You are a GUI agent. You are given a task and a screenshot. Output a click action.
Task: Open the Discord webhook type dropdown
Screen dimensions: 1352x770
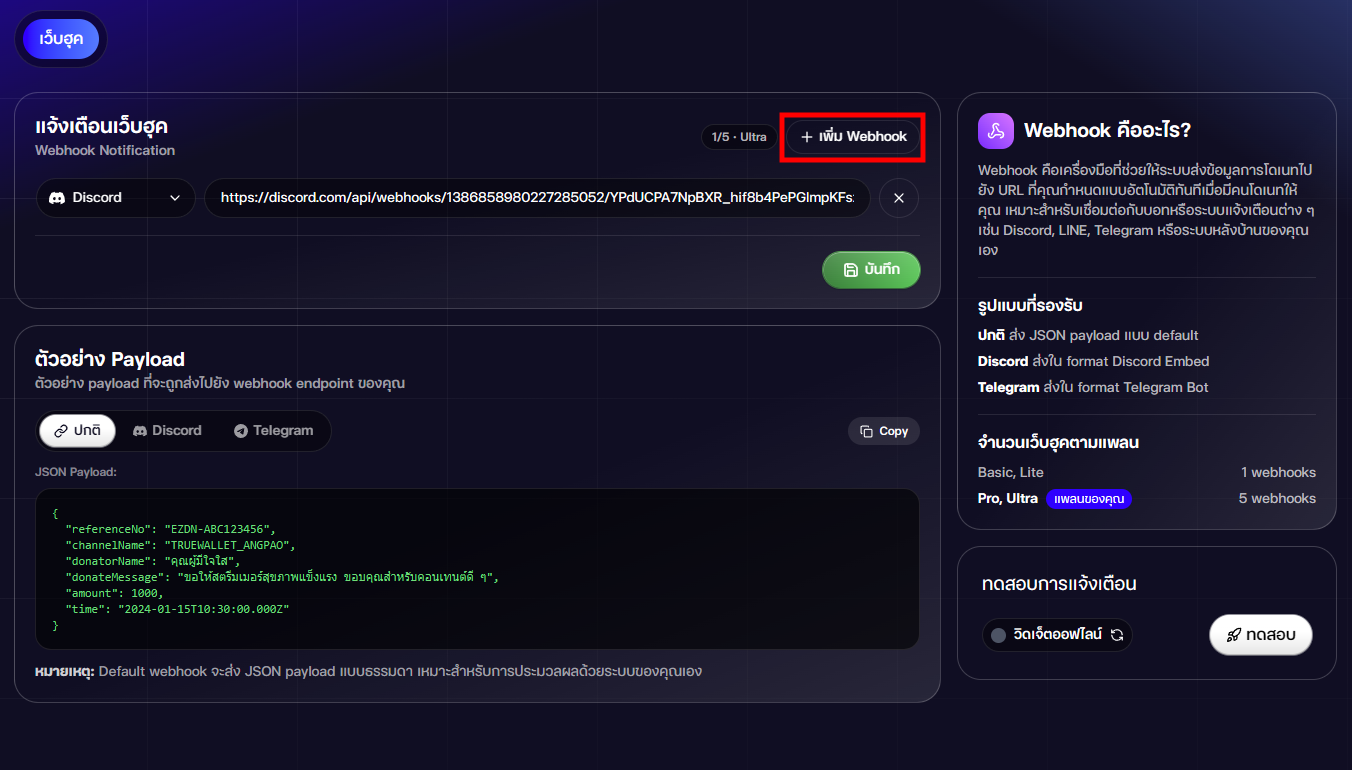click(x=115, y=198)
